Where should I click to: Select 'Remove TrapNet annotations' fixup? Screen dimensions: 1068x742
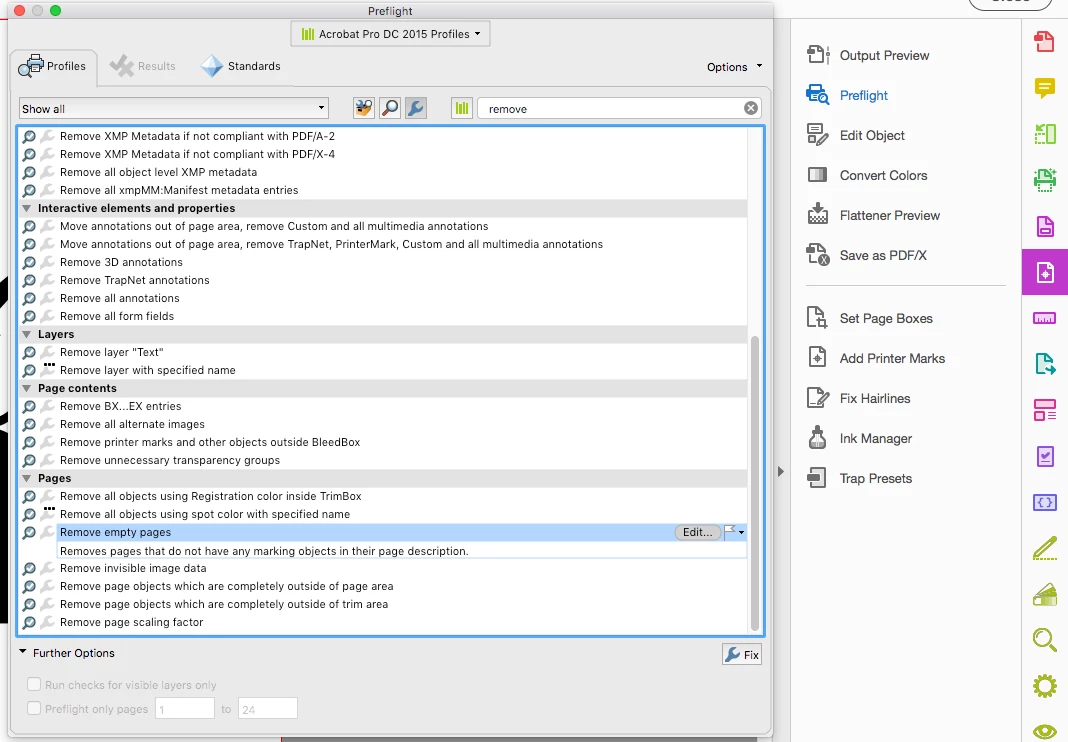click(x=135, y=280)
